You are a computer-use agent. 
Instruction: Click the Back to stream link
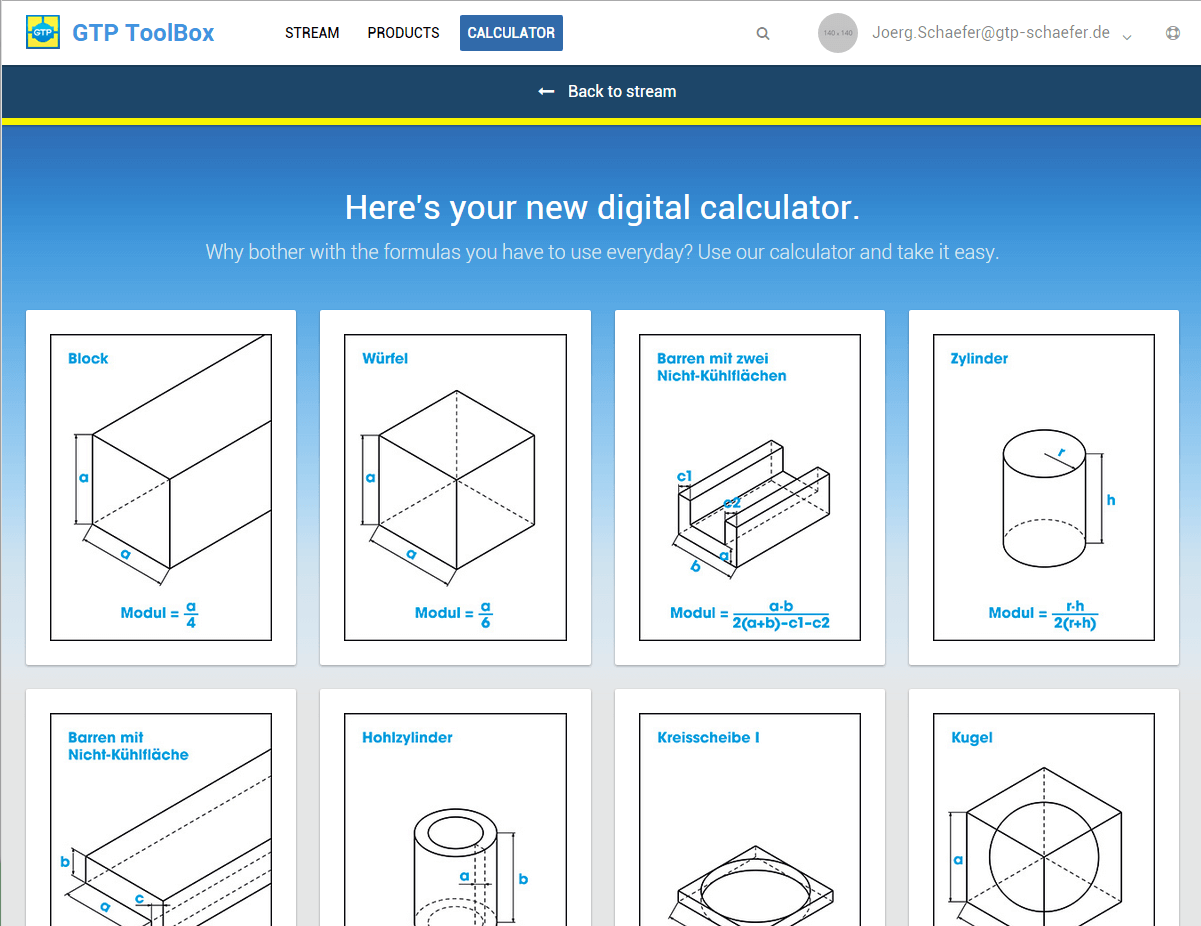621,91
